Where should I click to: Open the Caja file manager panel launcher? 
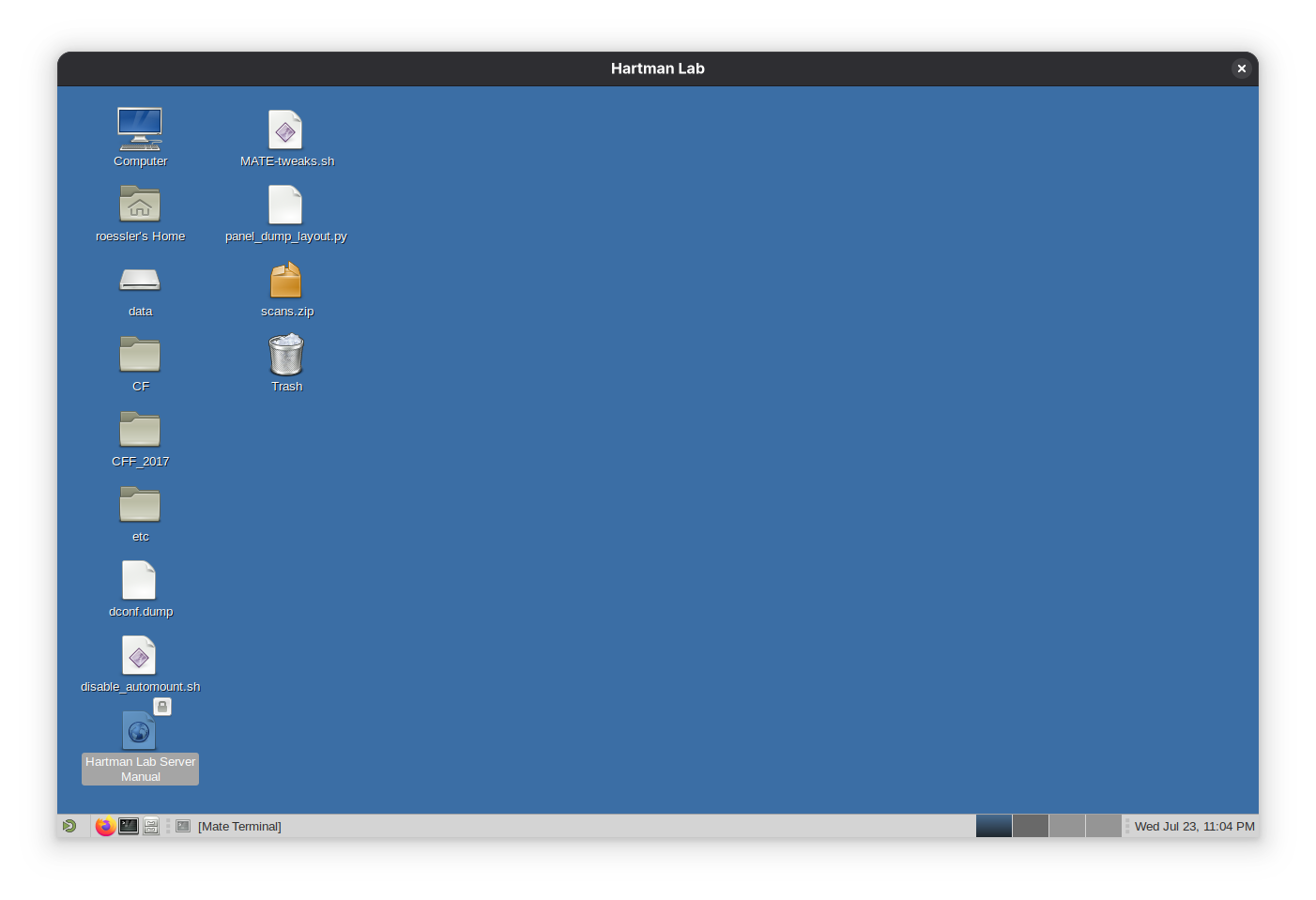[x=151, y=826]
